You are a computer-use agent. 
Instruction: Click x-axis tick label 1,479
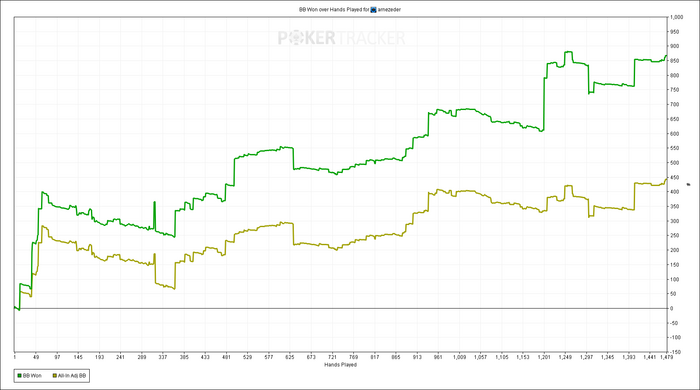[x=666, y=357]
